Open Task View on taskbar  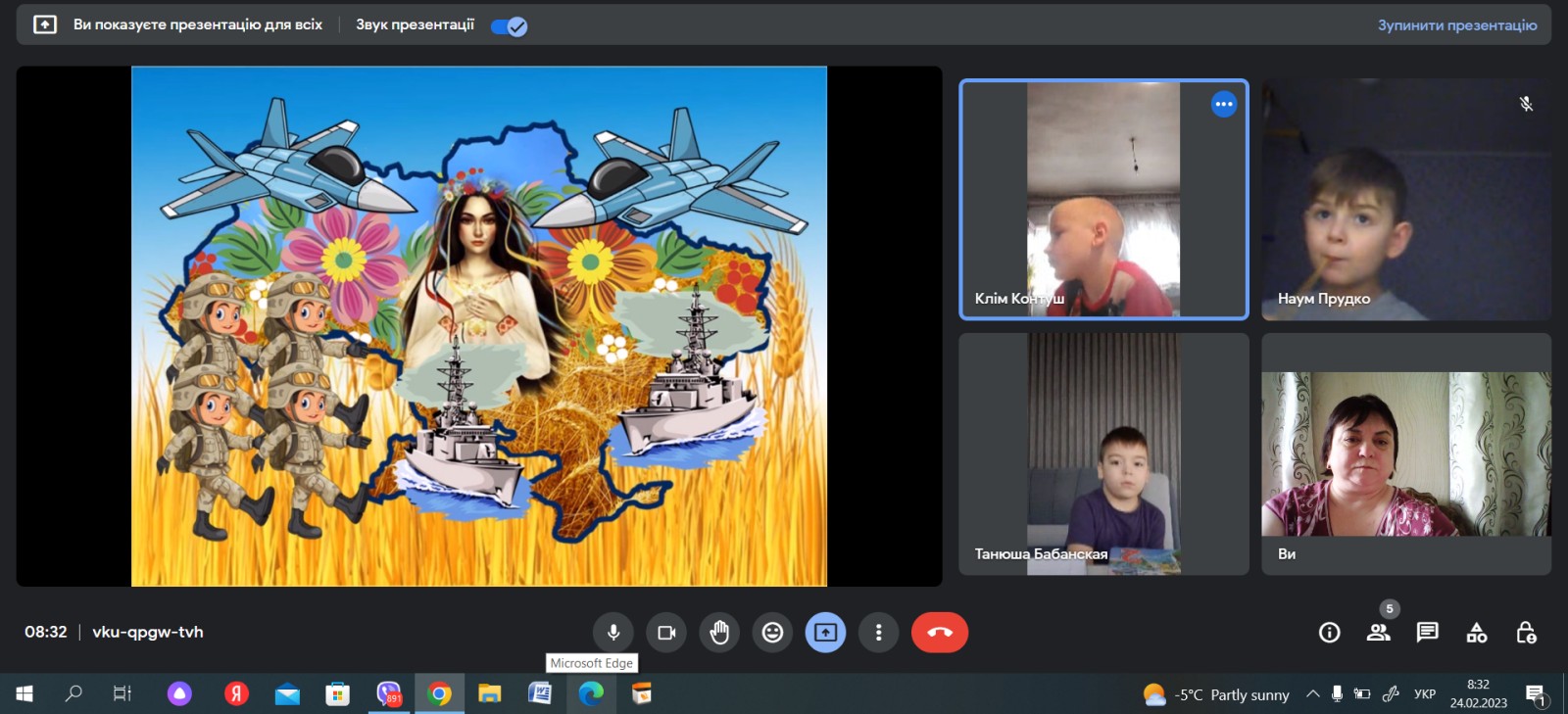(122, 693)
